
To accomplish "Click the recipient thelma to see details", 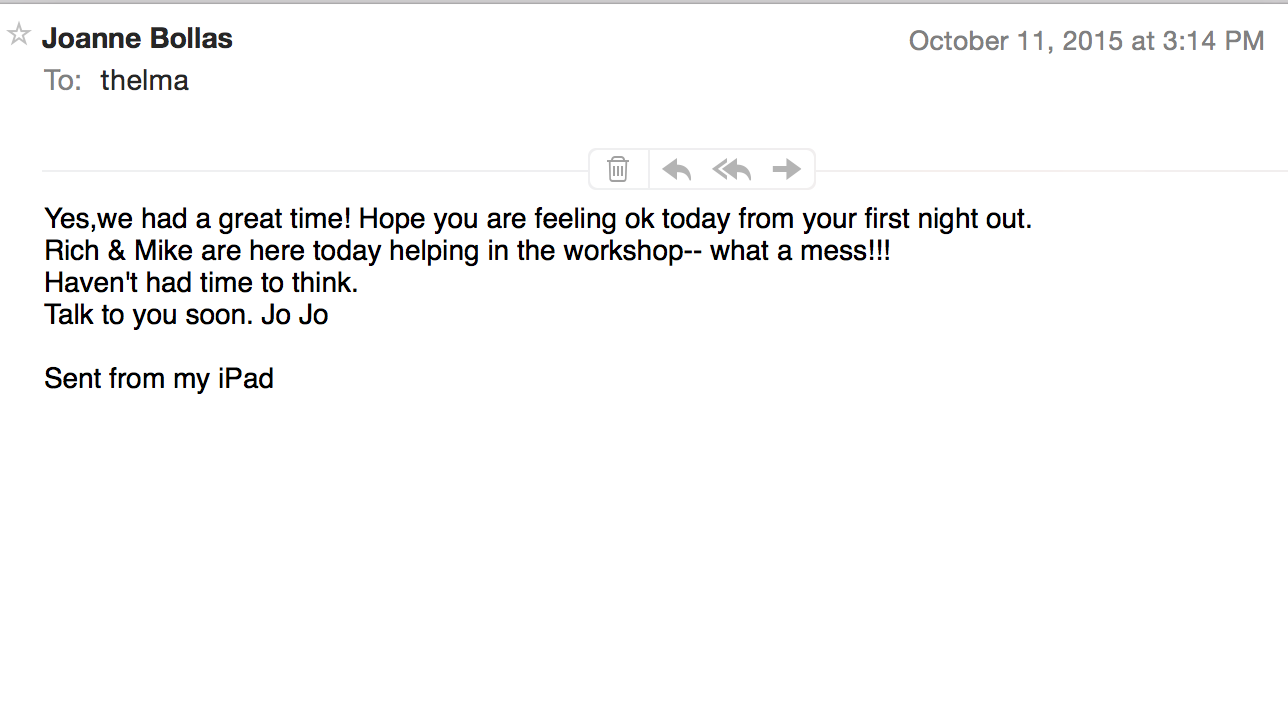I will pos(144,79).
